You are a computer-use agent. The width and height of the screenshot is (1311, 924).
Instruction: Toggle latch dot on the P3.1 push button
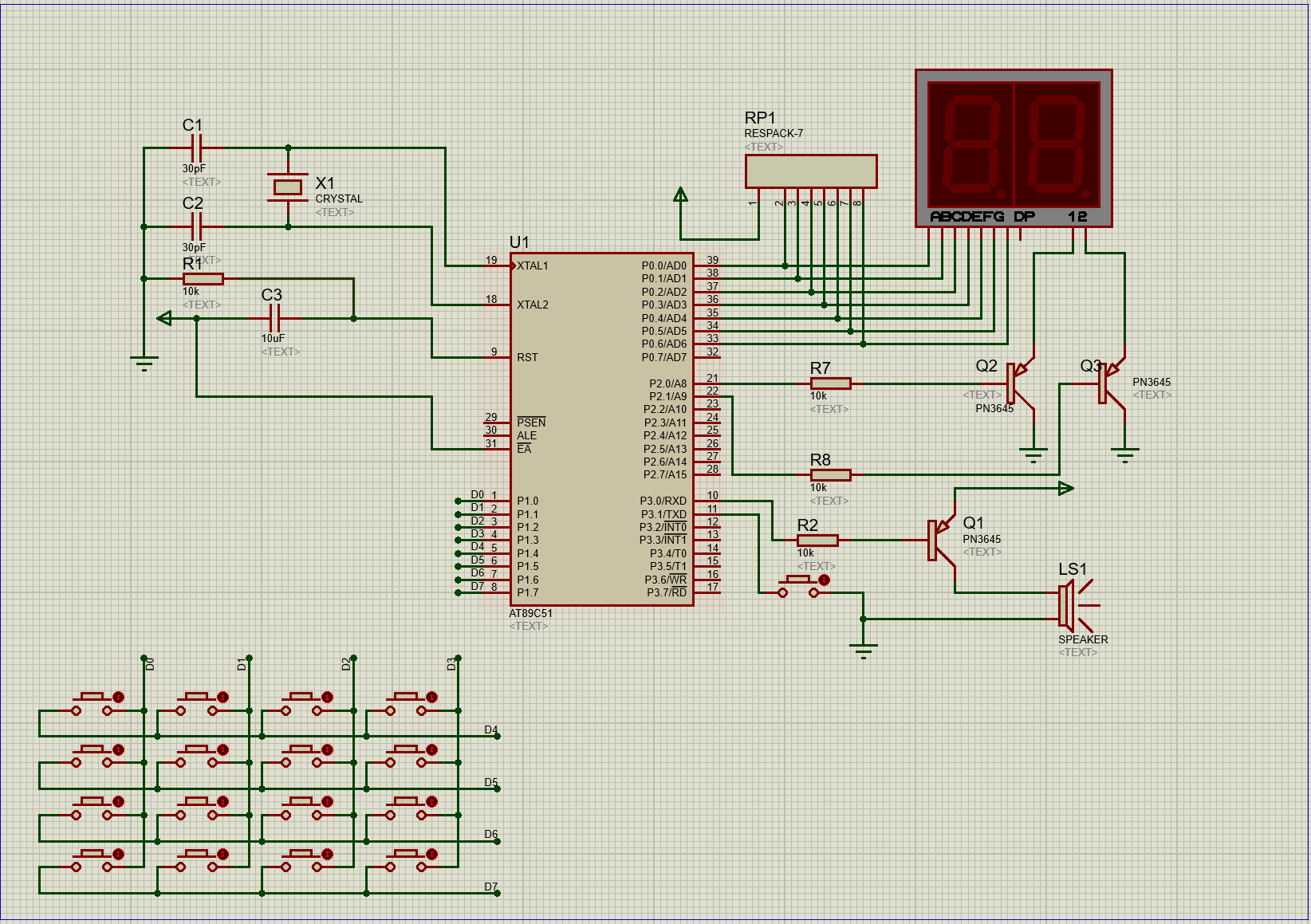click(x=825, y=580)
